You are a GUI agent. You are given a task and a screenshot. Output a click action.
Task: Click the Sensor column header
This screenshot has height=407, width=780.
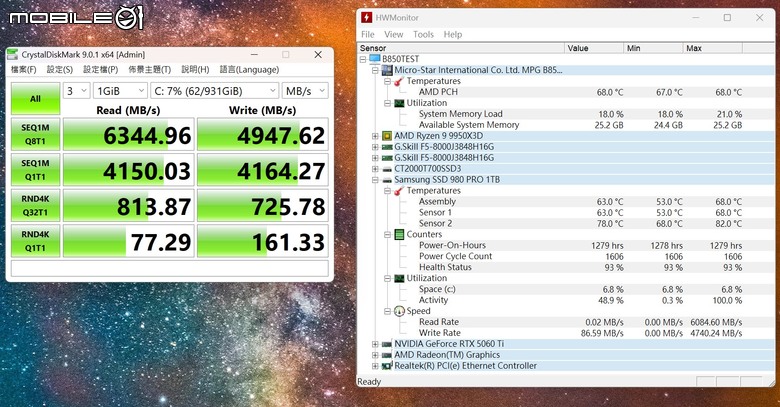tap(462, 48)
